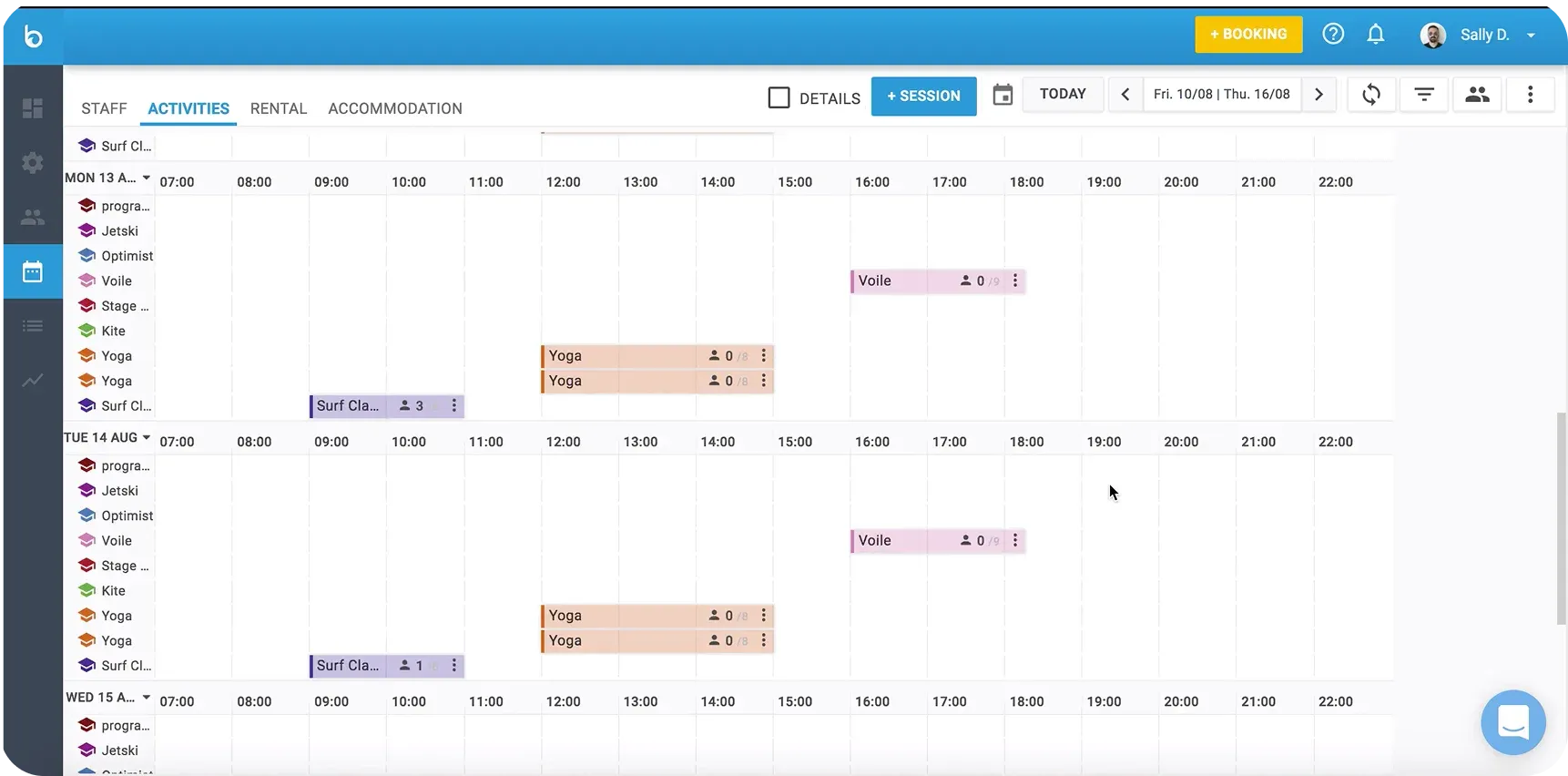Click the notifications bell icon
The width and height of the screenshot is (1568, 776).
click(1375, 35)
